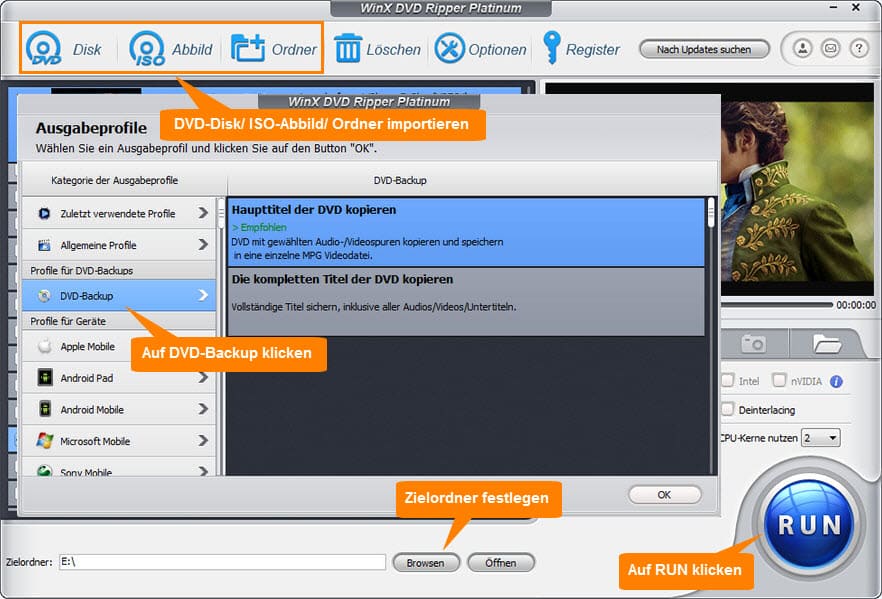Expand Zuletzt verwendete Profile category
Viewport: 882px width, 599px height.
pyautogui.click(x=118, y=213)
